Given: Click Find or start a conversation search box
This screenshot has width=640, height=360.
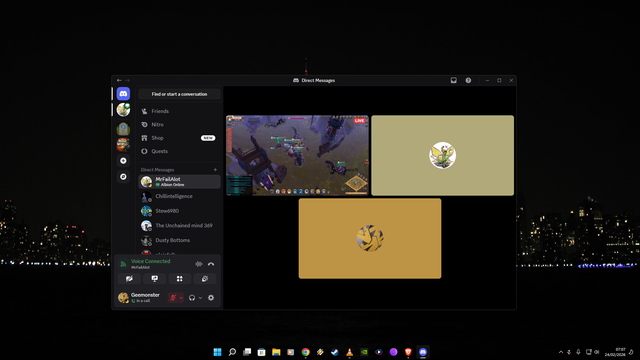Looking at the screenshot, I should (179, 94).
